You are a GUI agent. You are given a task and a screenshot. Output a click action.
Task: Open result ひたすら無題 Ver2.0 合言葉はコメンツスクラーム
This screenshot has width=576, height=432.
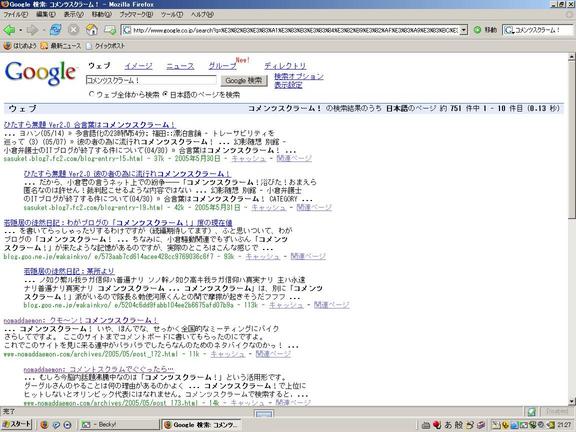point(90,125)
